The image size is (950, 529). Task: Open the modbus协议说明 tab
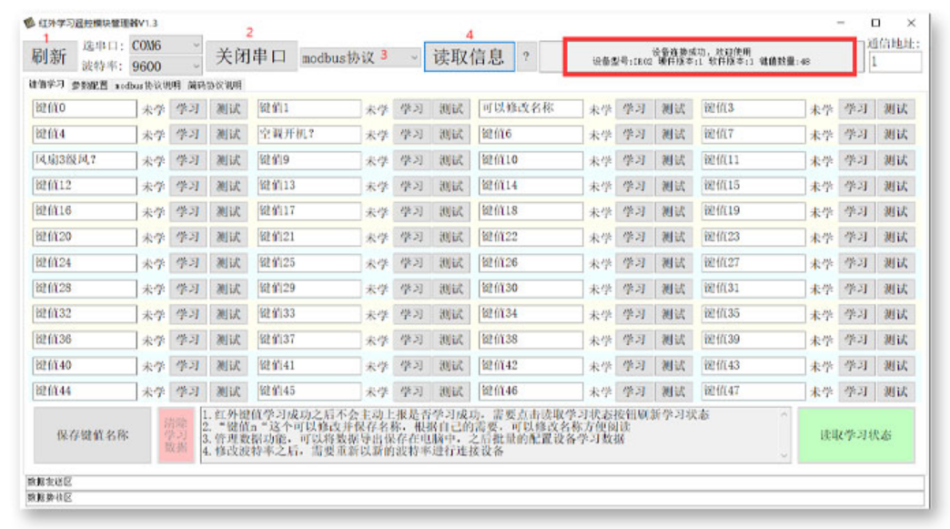pyautogui.click(x=148, y=85)
